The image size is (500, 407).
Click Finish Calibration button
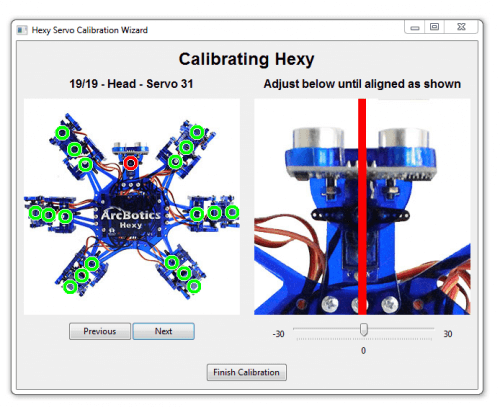coord(246,372)
